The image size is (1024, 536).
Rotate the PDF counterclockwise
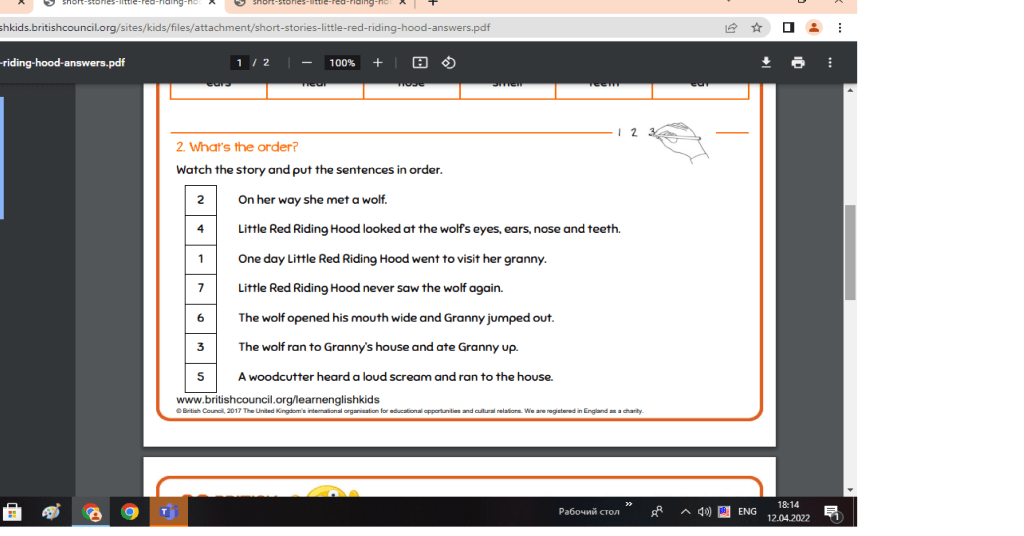[449, 62]
